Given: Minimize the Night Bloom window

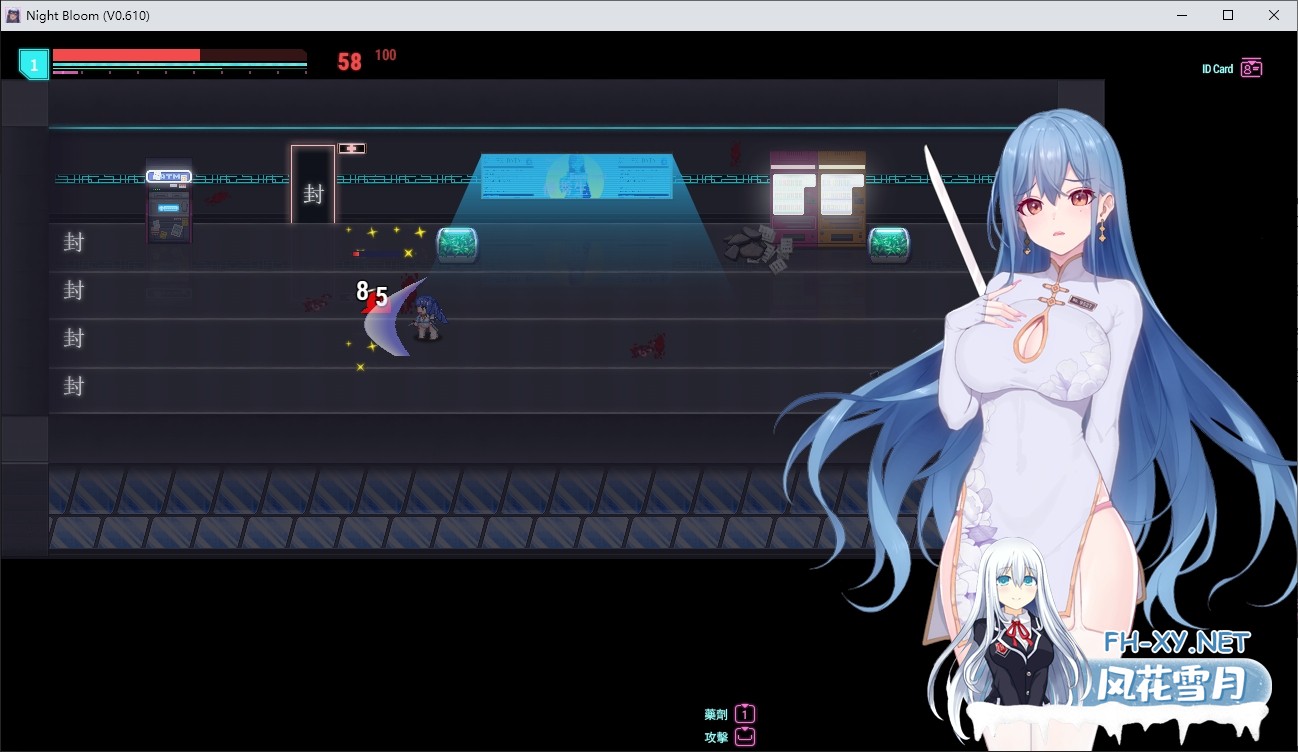Looking at the screenshot, I should [1182, 15].
